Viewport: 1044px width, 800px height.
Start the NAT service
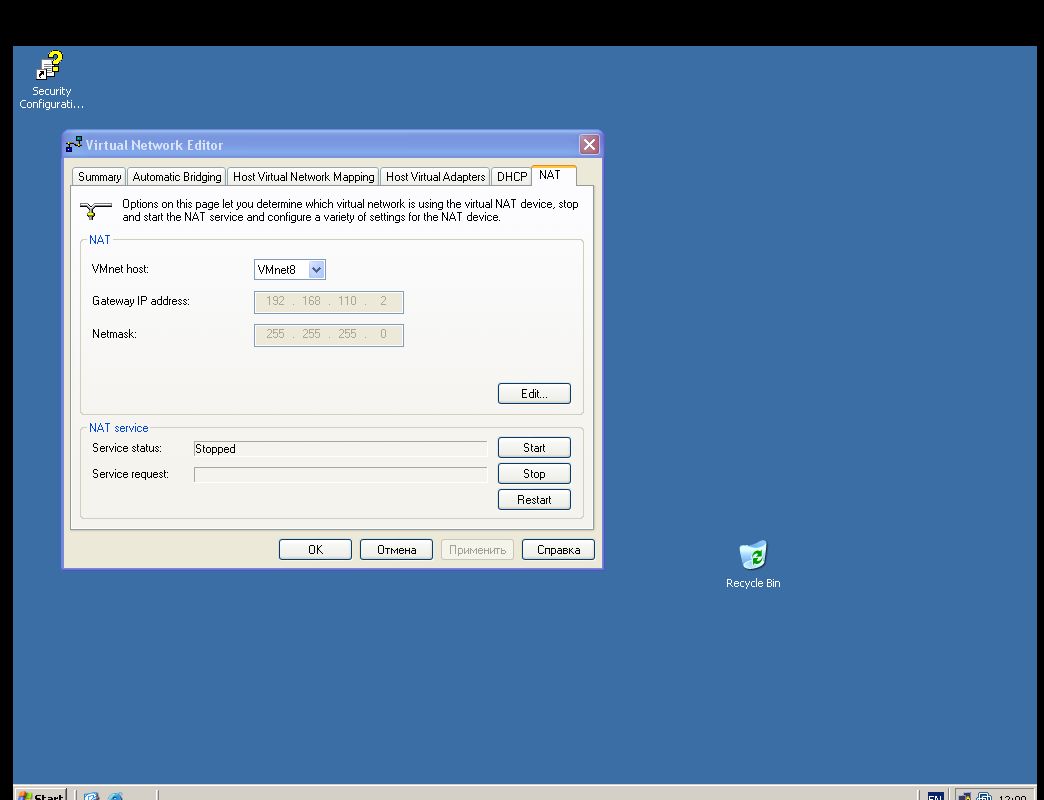[534, 448]
